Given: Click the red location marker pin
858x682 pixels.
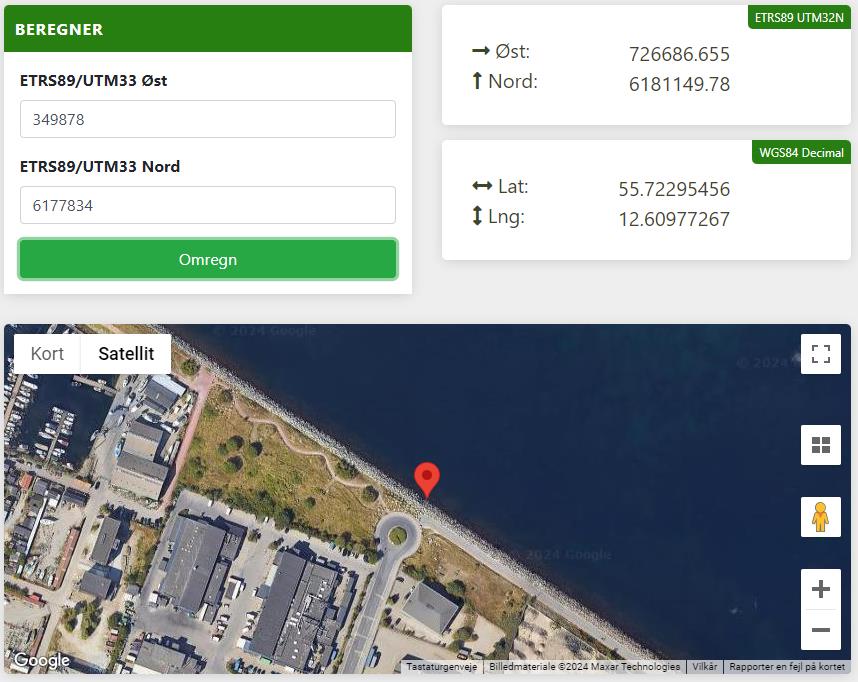Looking at the screenshot, I should point(427,480).
